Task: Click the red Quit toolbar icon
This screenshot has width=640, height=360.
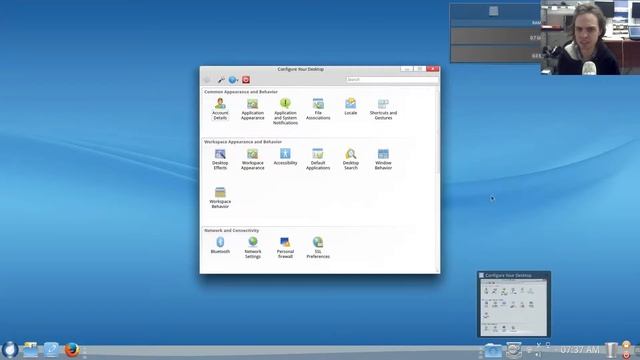Action: point(246,80)
